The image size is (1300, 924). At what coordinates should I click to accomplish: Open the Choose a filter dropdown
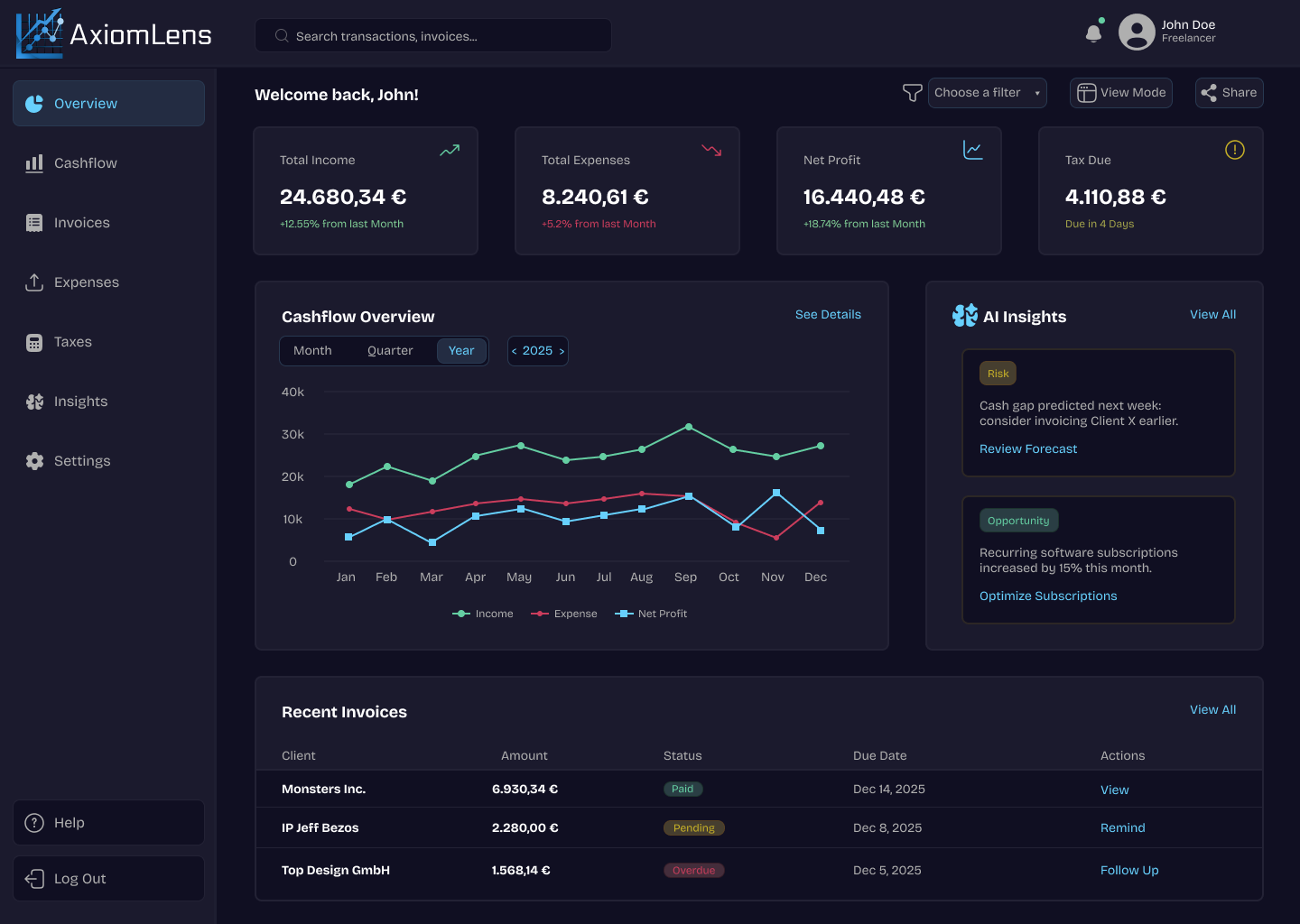(987, 93)
